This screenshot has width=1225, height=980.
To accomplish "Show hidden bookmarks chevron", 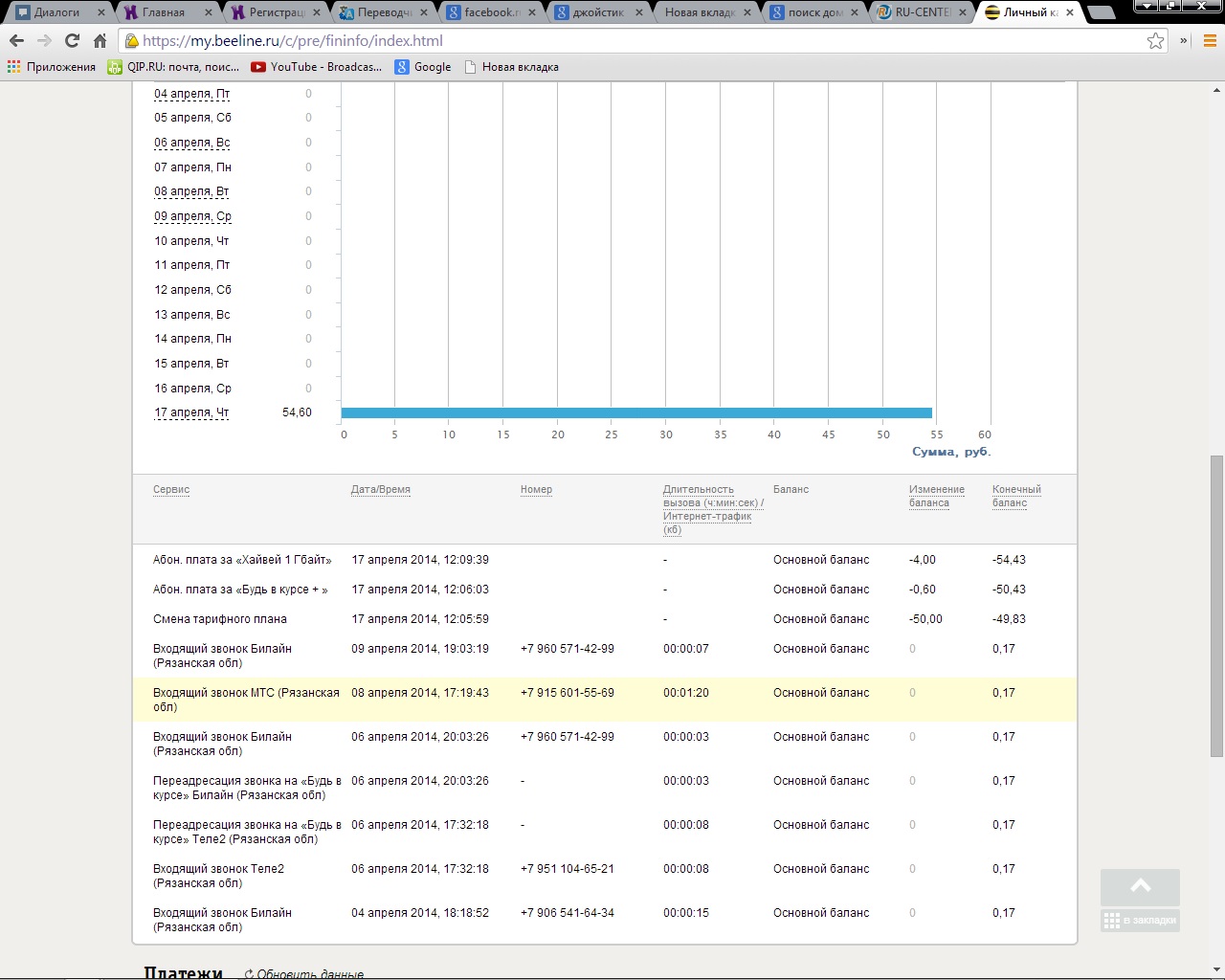I will point(1184,41).
